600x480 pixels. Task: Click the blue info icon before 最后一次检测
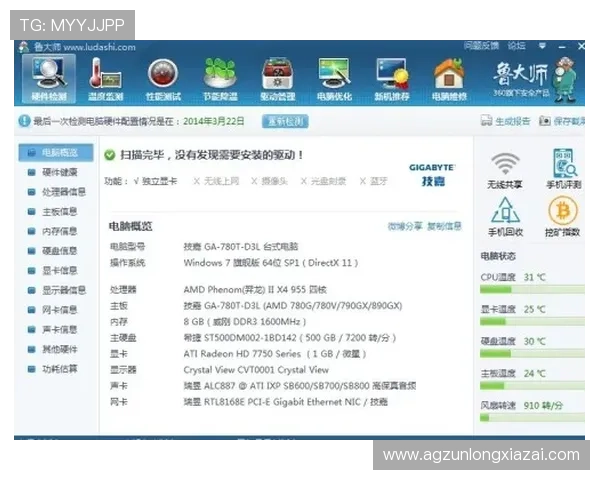(24, 121)
